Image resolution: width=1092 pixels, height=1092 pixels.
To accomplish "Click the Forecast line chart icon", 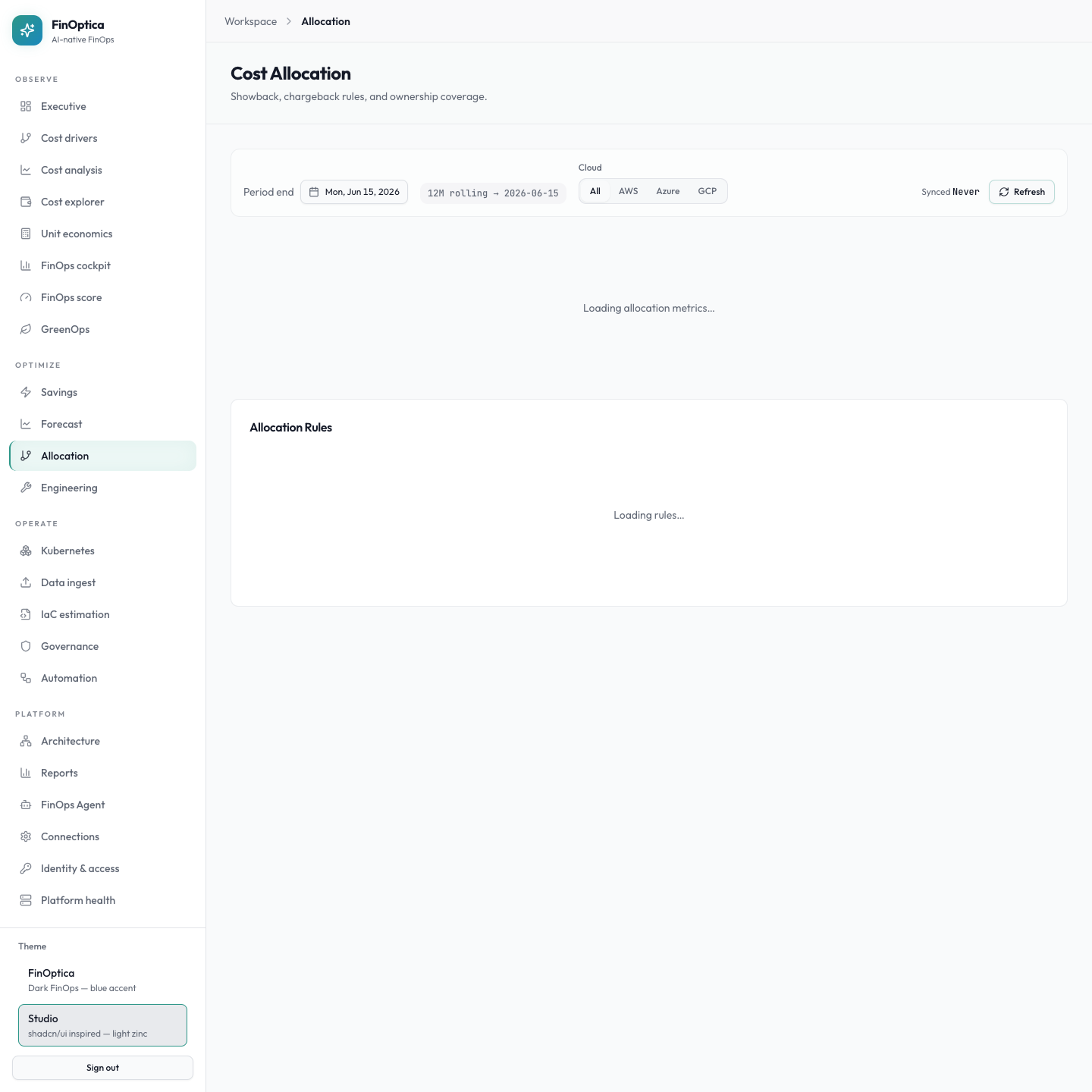I will pos(26,424).
